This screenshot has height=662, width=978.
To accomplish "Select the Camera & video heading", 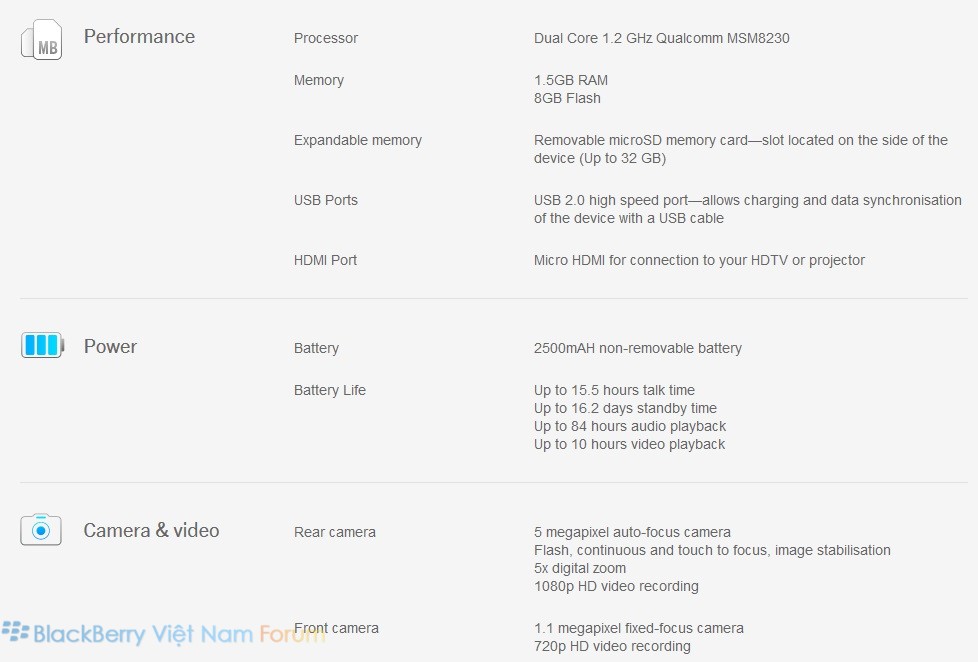I will pyautogui.click(x=152, y=530).
